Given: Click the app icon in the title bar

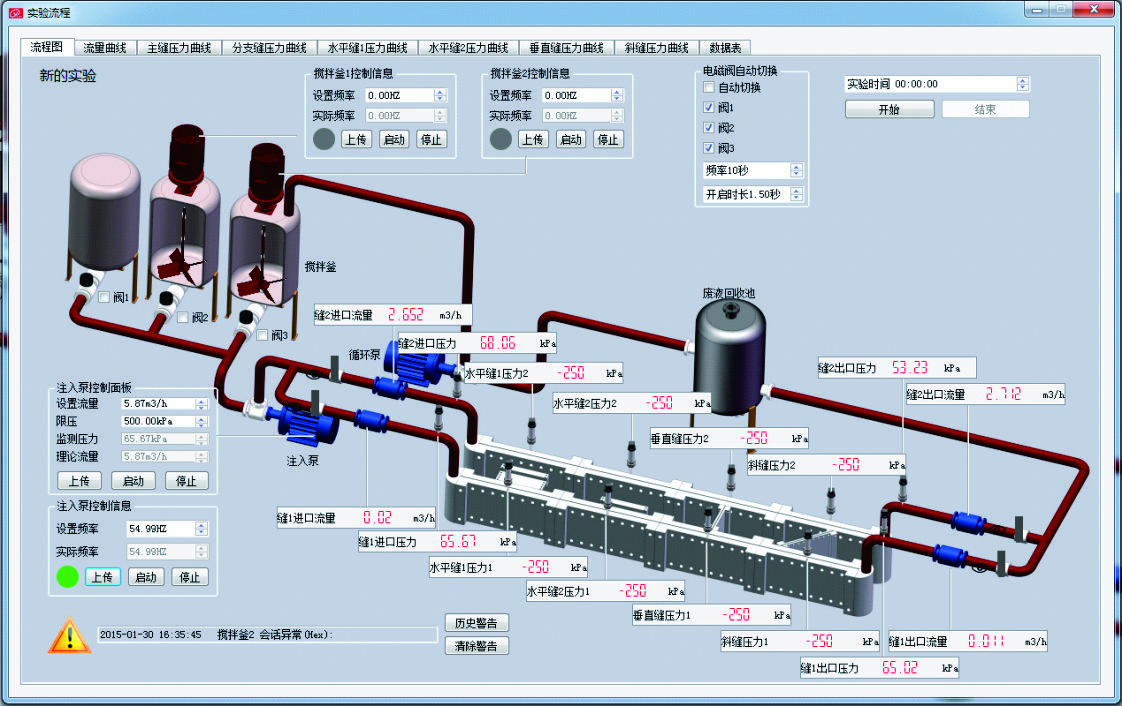Looking at the screenshot, I should point(15,12).
